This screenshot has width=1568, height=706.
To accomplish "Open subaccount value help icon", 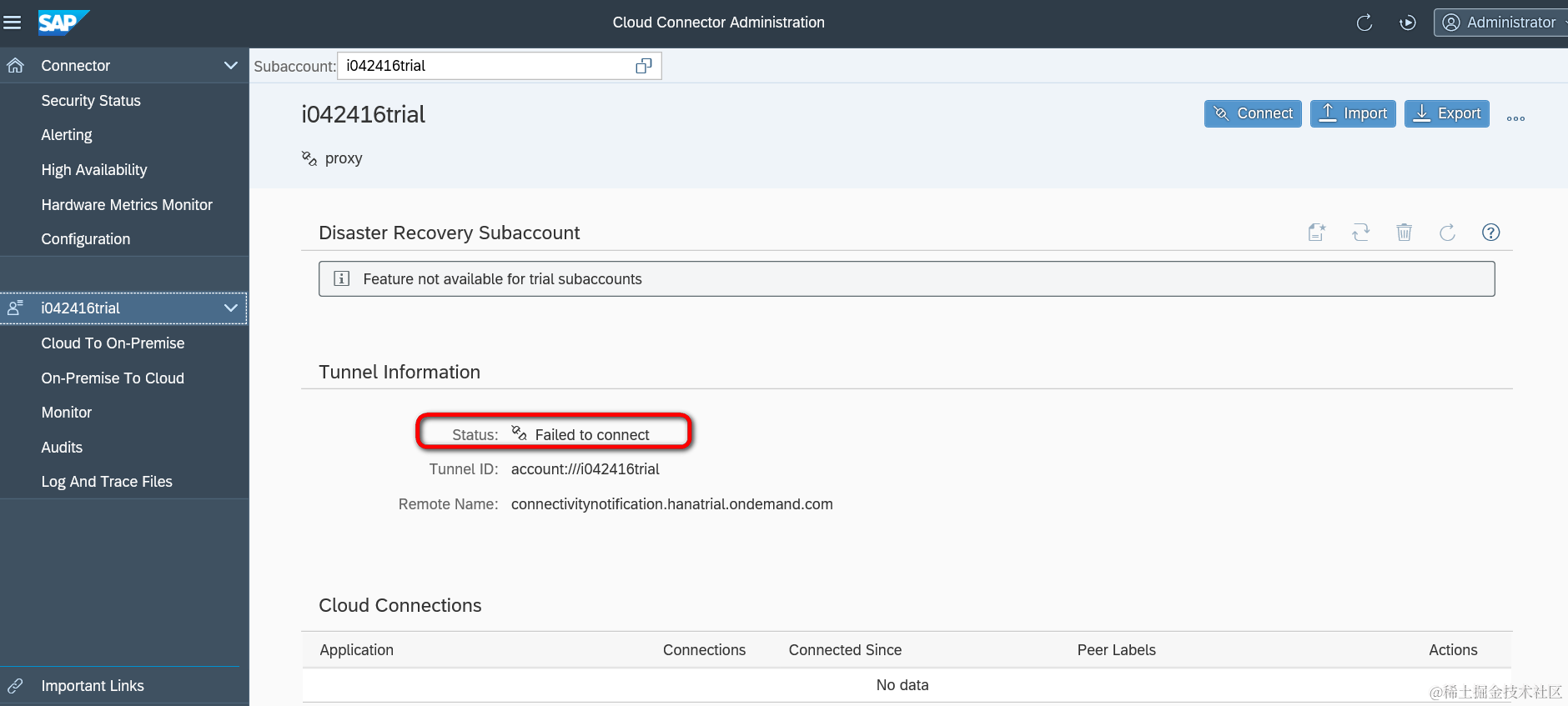I will click(644, 66).
